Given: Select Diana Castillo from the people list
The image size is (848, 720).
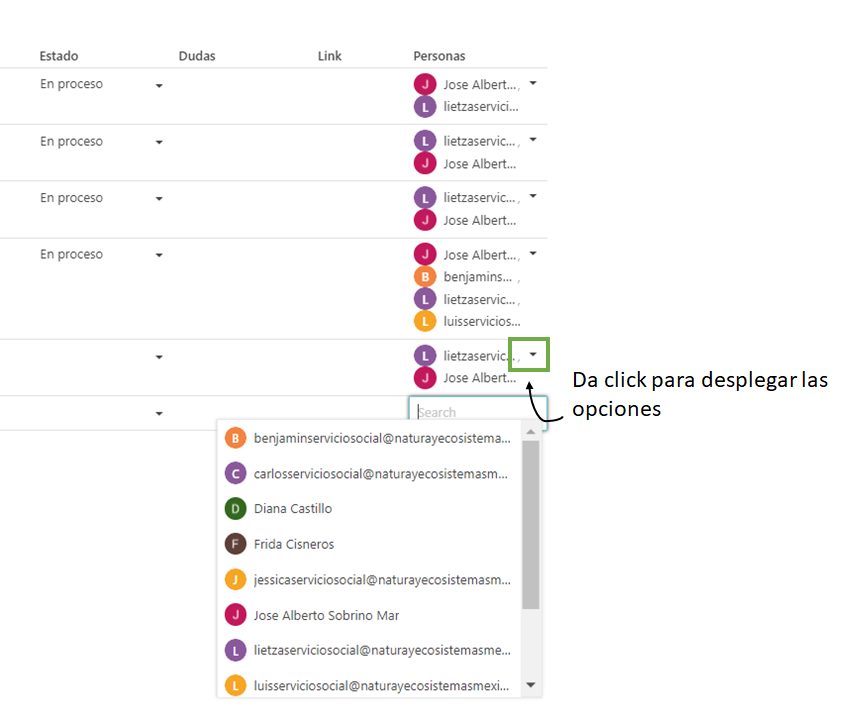Looking at the screenshot, I should 293,509.
